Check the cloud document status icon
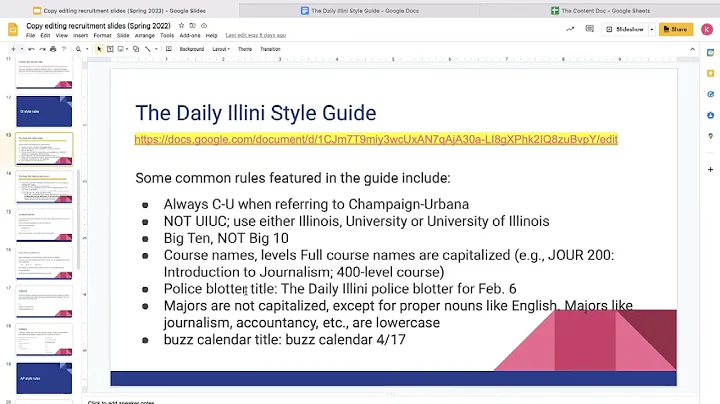 click(x=204, y=26)
